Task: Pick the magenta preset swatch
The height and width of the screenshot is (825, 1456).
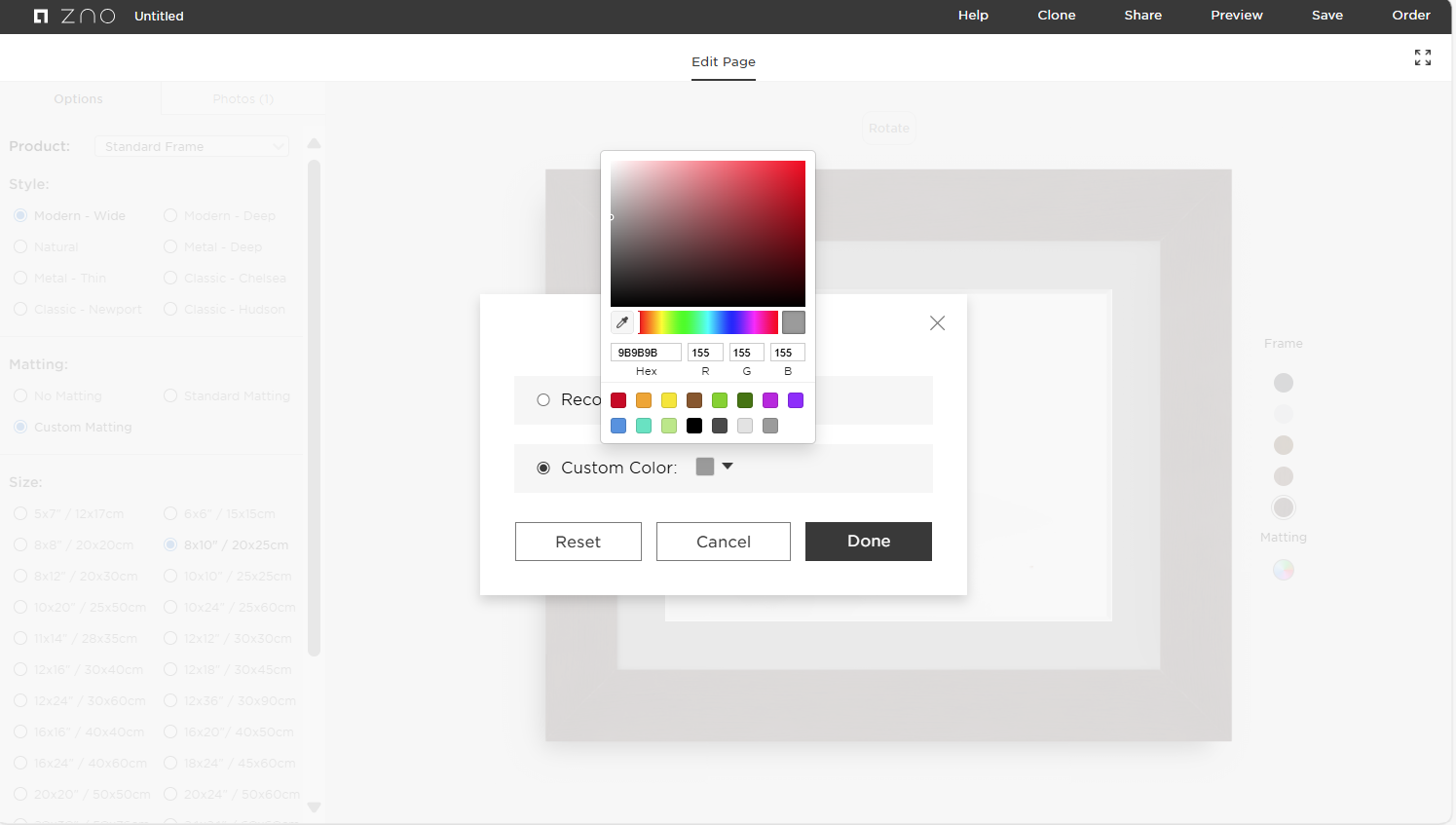Action: (x=770, y=400)
